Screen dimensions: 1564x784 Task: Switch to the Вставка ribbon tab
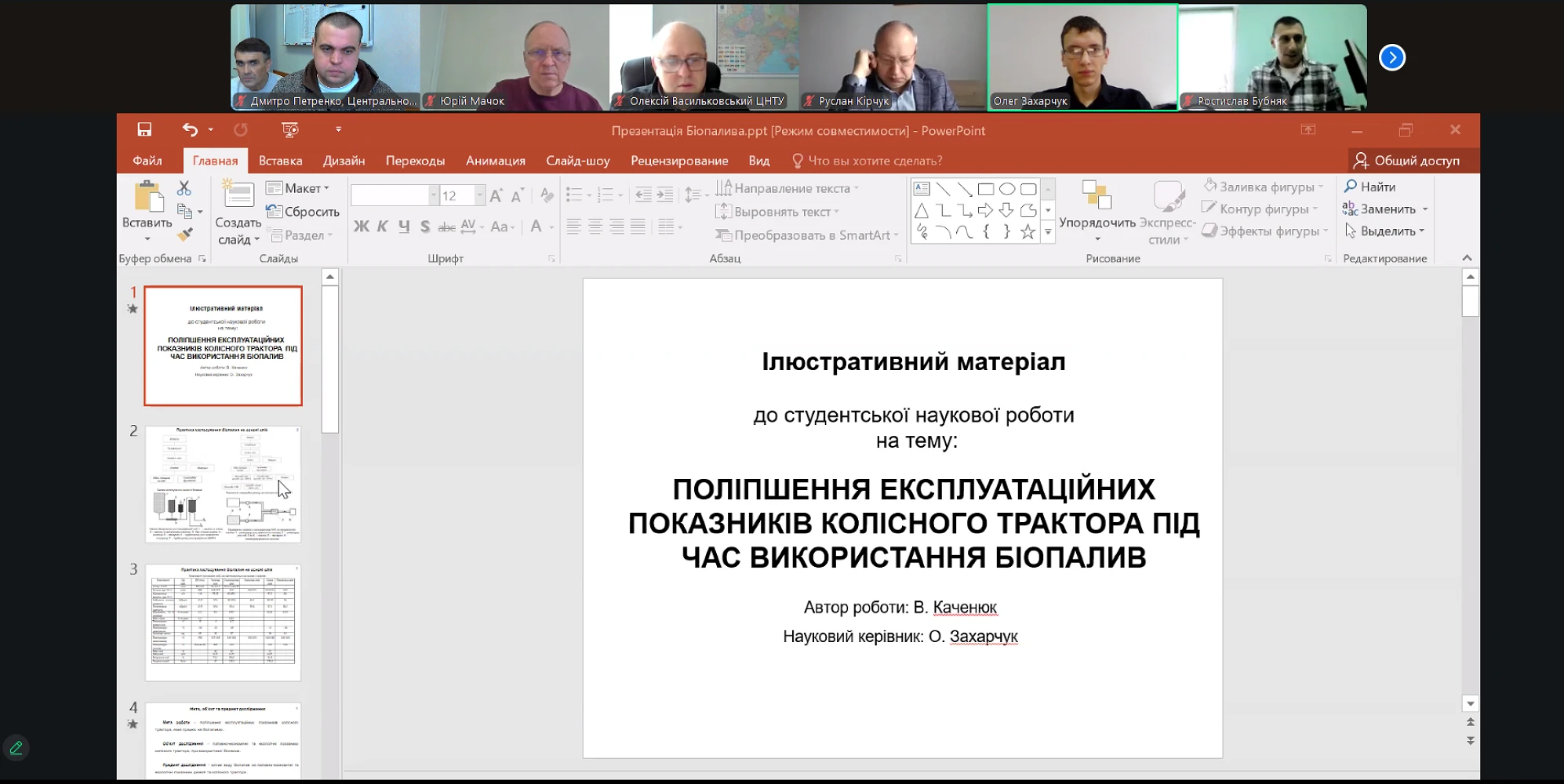[280, 161]
